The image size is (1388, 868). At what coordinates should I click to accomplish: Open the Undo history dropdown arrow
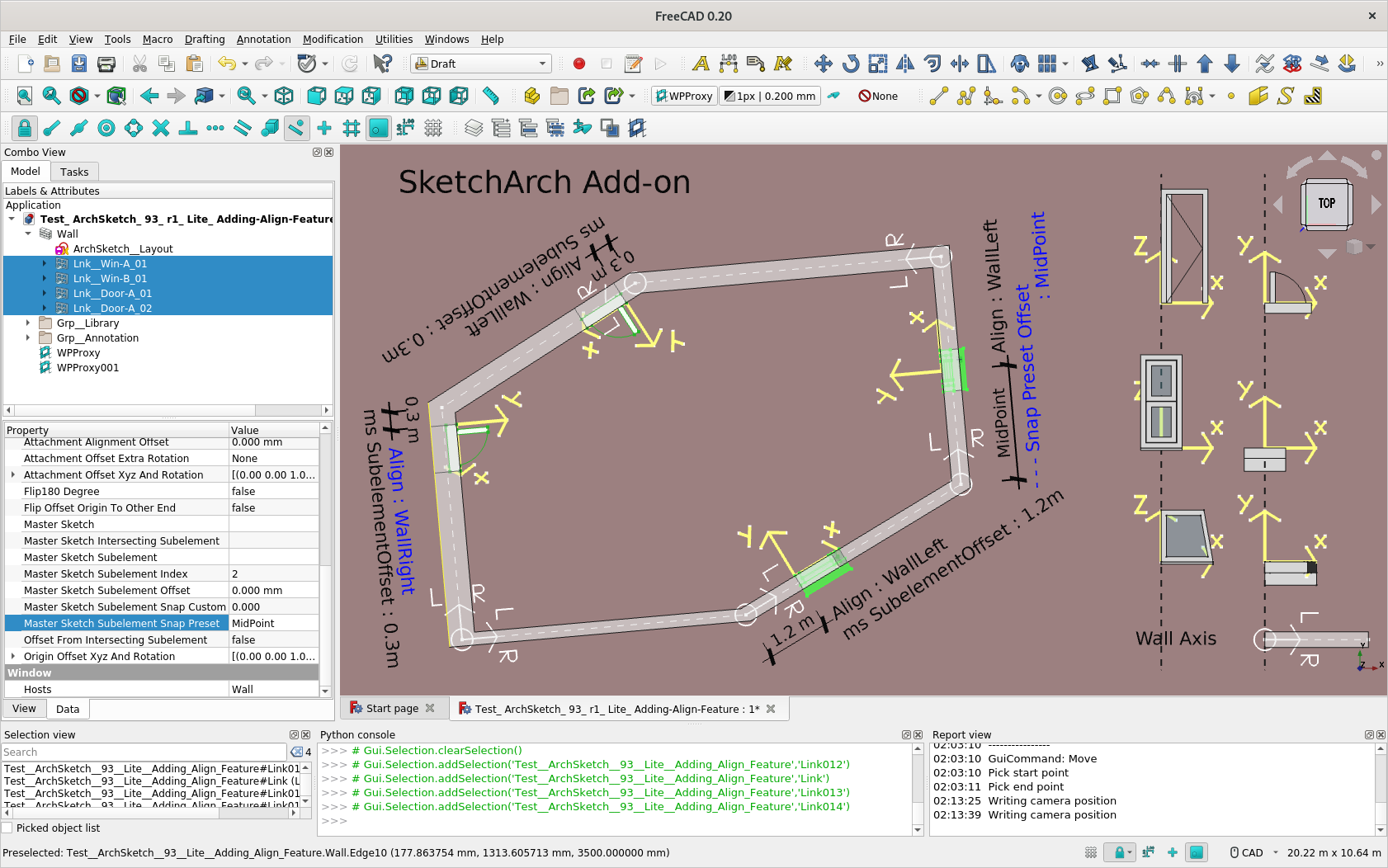(x=245, y=64)
